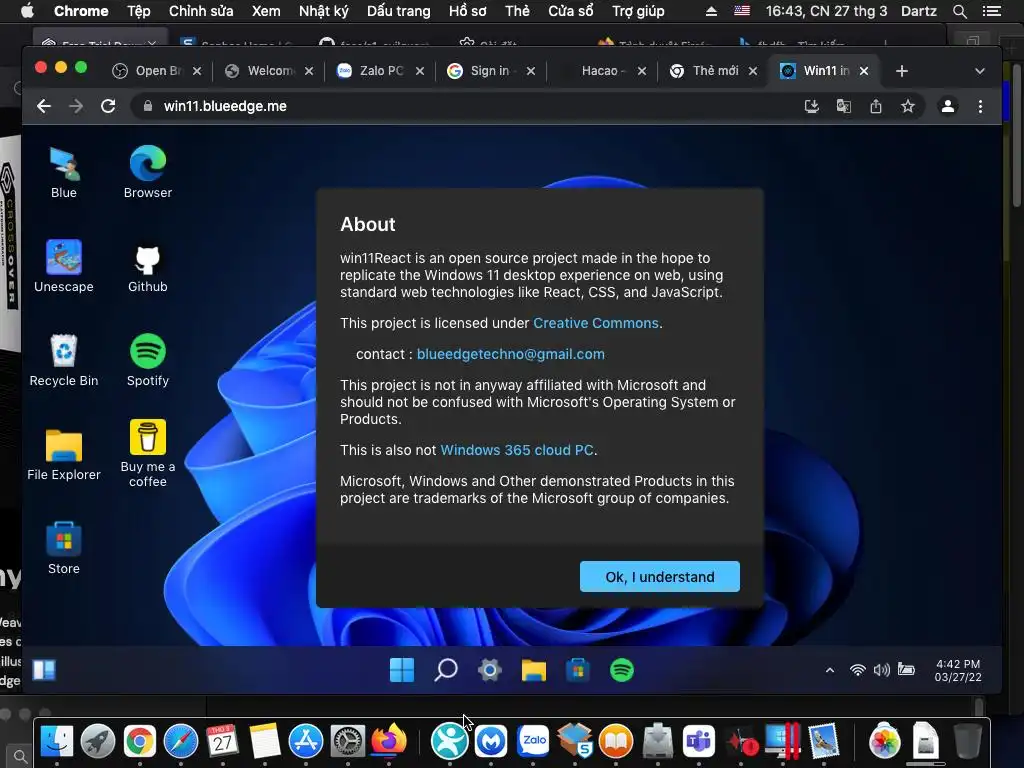1024x768 pixels.
Task: Switch to the Sign in tab
Action: [x=490, y=71]
